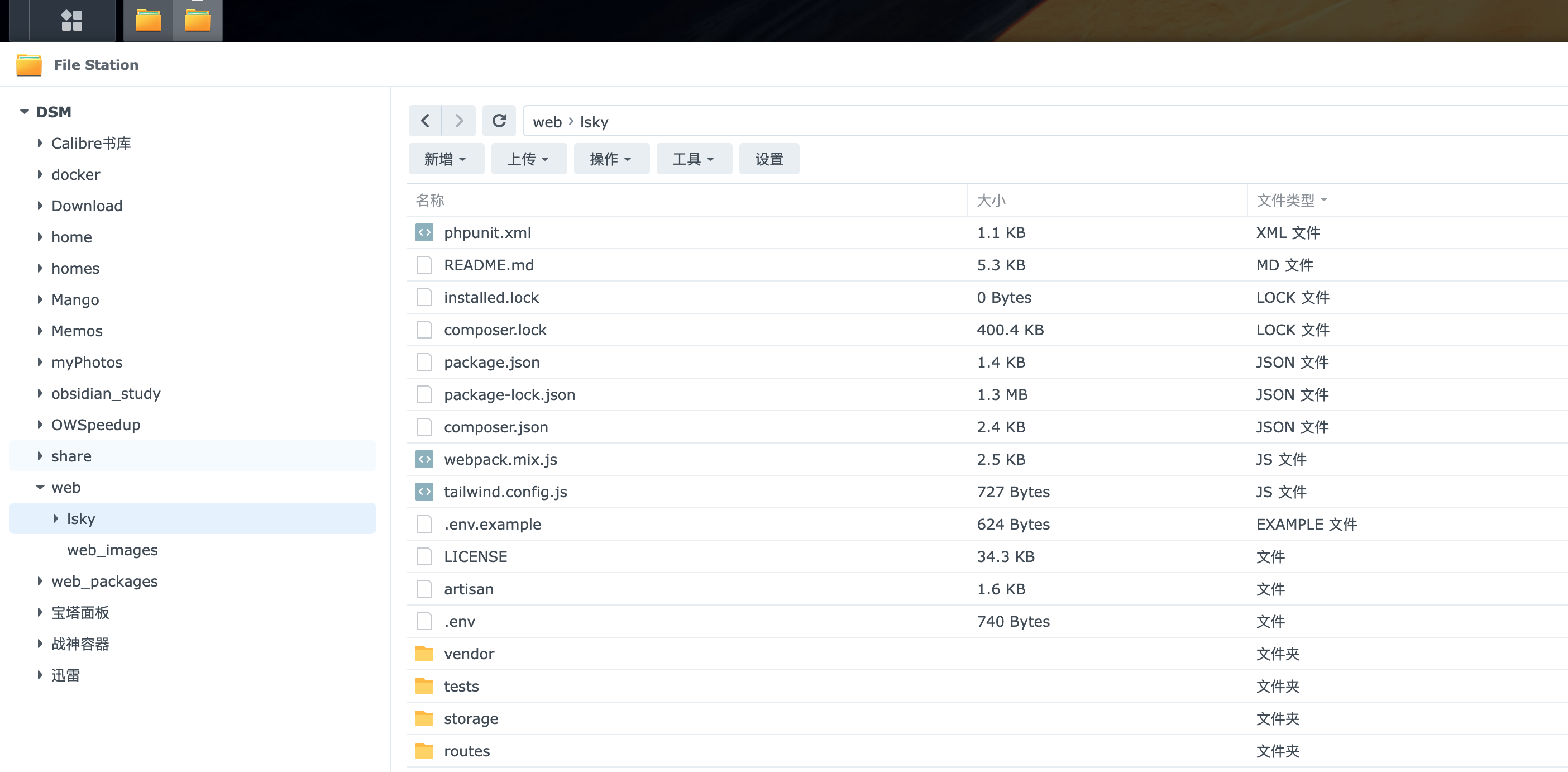Switch to second File Station taskbar icon
This screenshot has height=772, width=1568.
[x=197, y=20]
